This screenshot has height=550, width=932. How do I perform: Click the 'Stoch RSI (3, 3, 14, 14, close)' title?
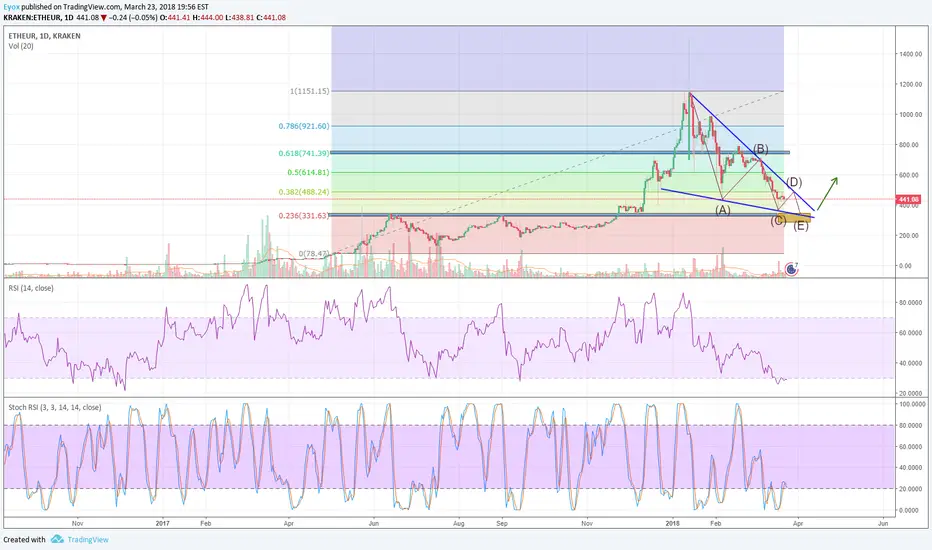pyautogui.click(x=55, y=408)
